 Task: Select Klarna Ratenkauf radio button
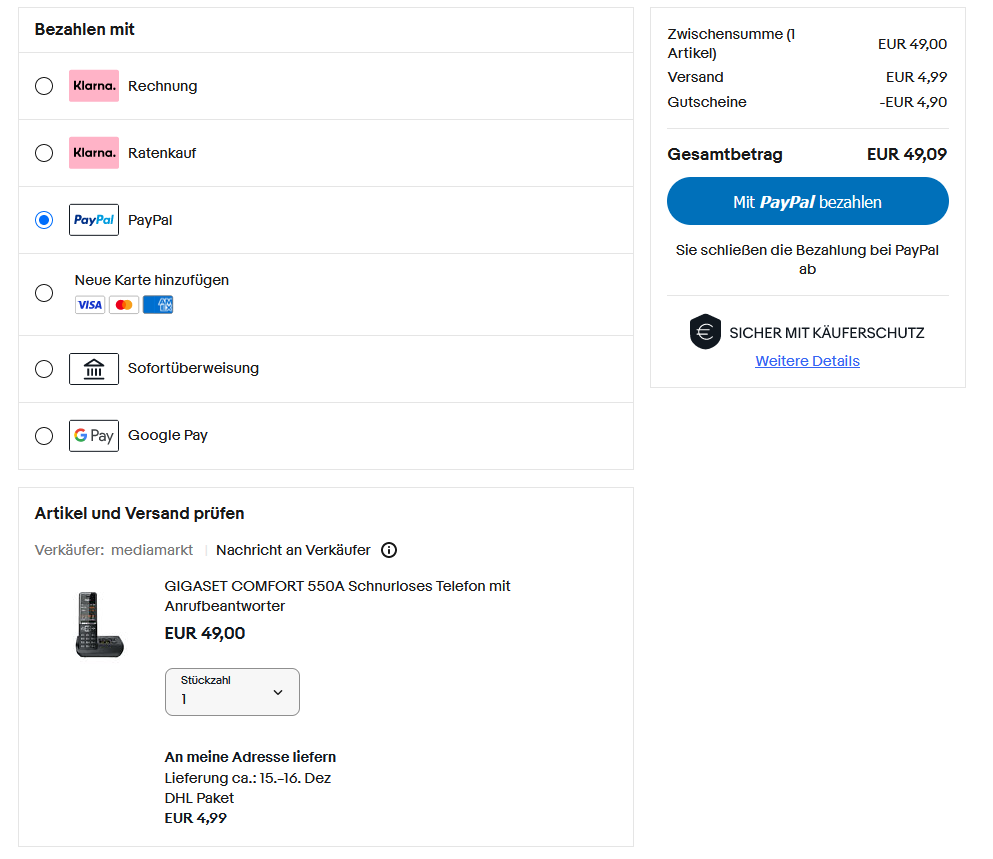(44, 153)
